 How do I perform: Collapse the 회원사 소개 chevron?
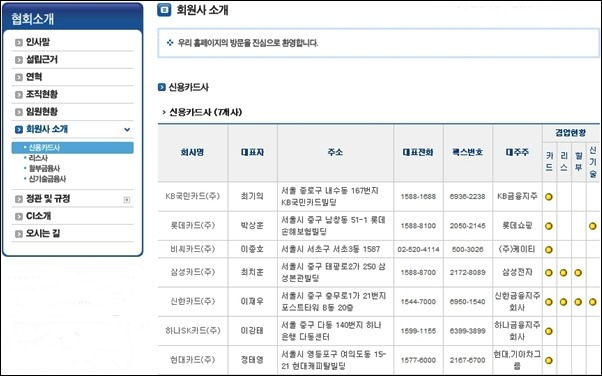(127, 129)
